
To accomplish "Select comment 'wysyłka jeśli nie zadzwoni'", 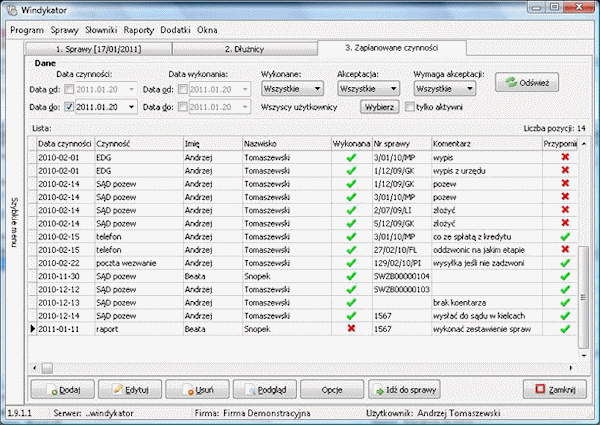I will 487,263.
